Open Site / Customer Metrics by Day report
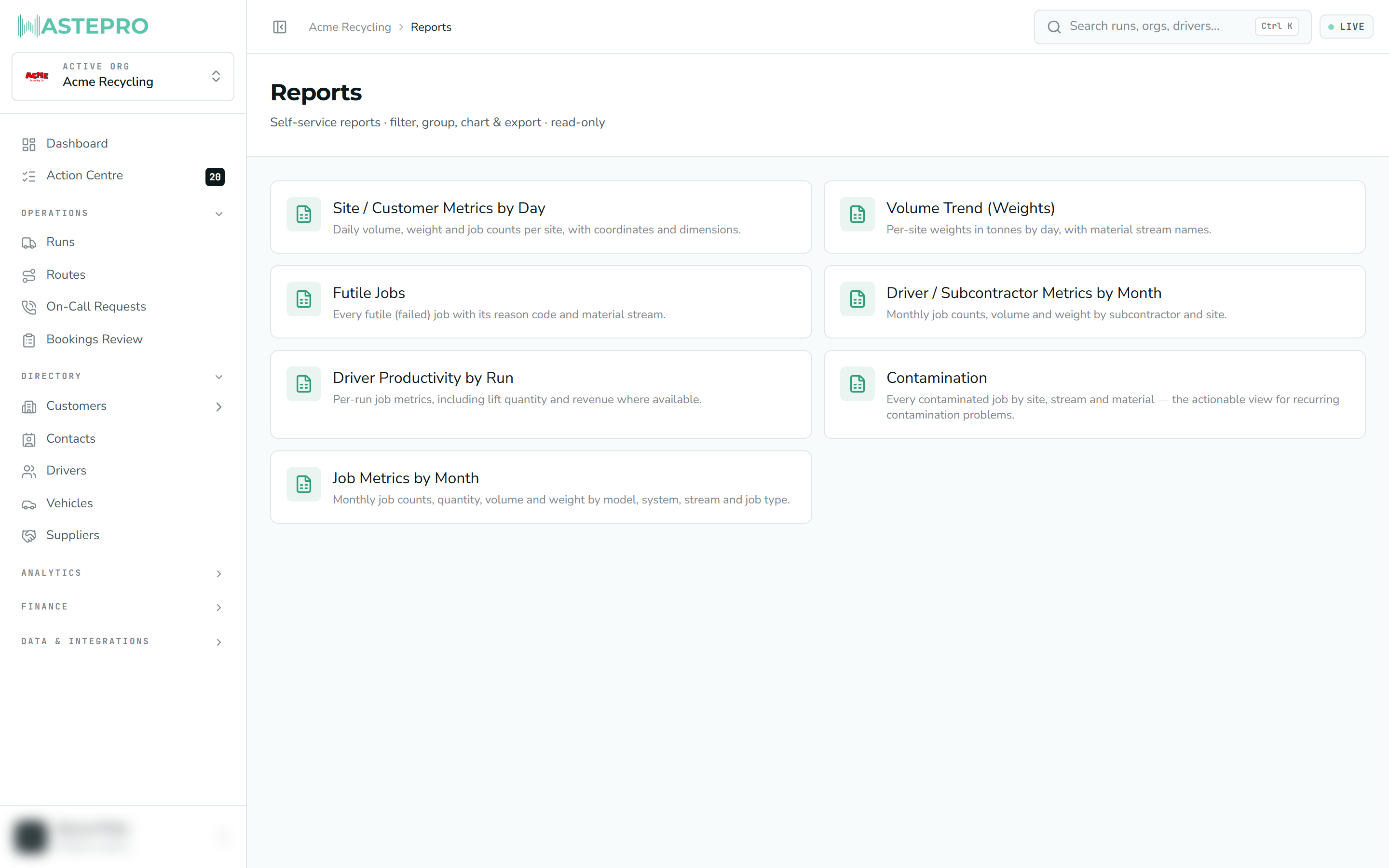 [x=541, y=217]
